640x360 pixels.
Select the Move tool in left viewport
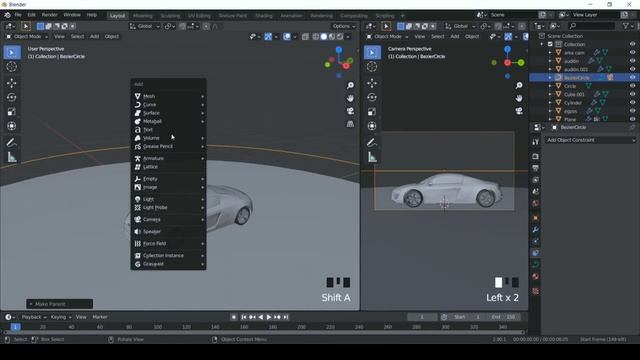[x=11, y=83]
